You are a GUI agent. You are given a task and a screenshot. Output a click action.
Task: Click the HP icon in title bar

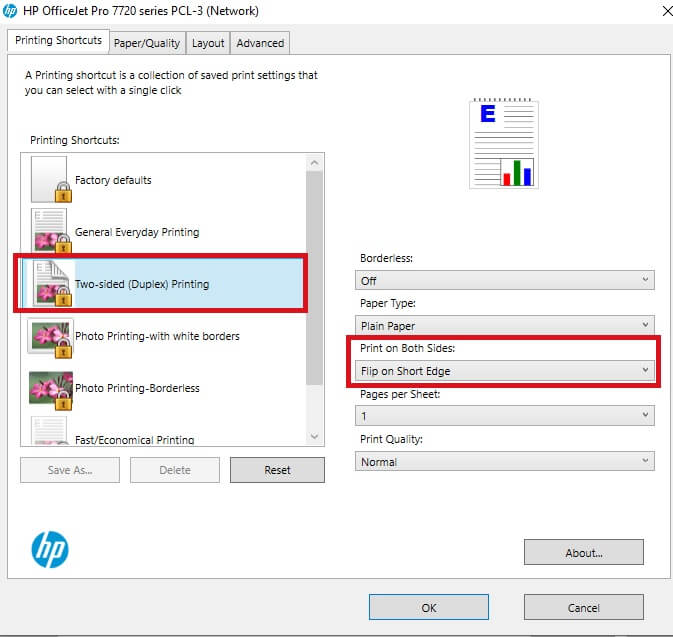(9, 11)
